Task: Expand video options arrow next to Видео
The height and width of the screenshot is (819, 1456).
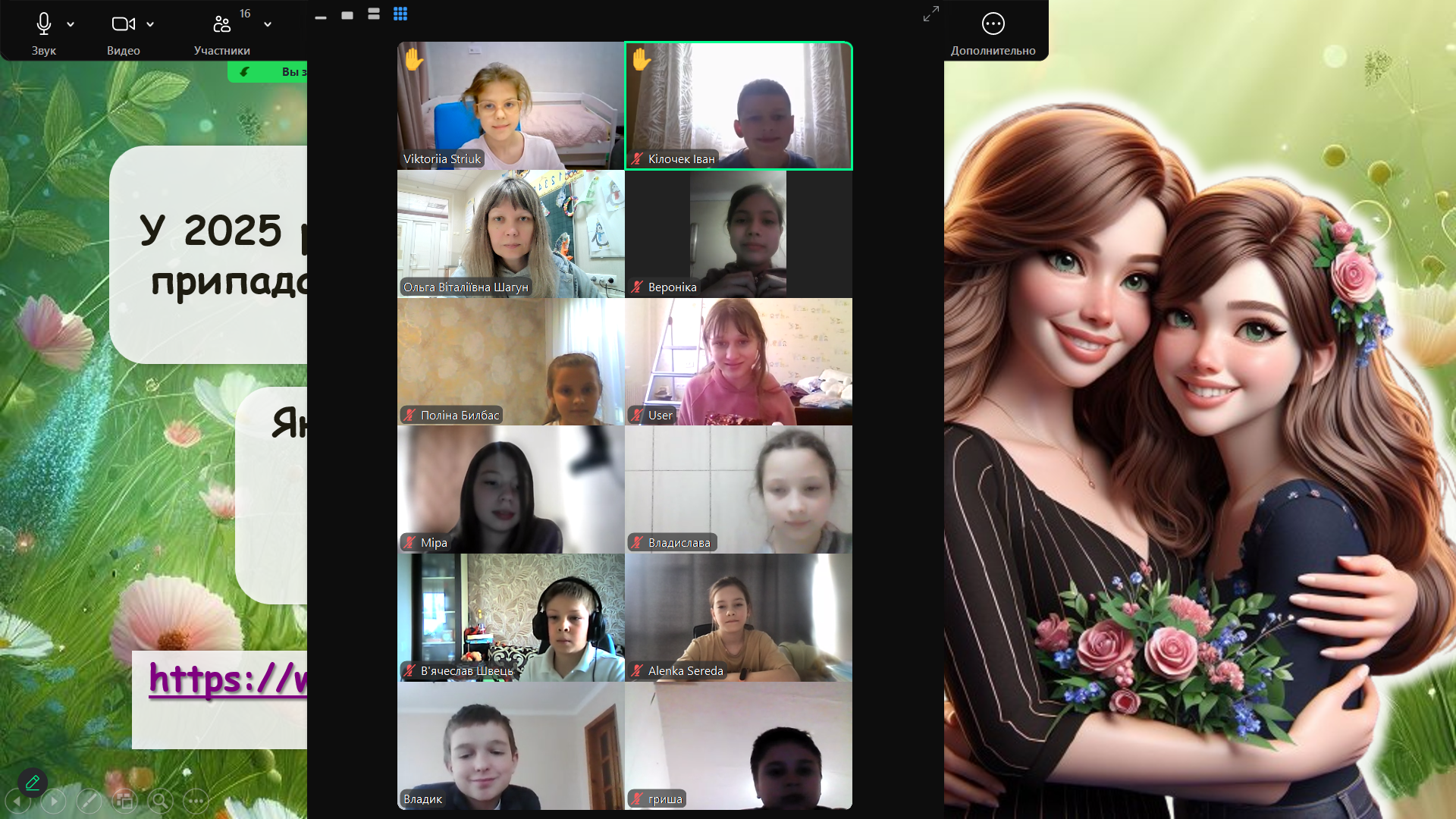Action: coord(150,24)
